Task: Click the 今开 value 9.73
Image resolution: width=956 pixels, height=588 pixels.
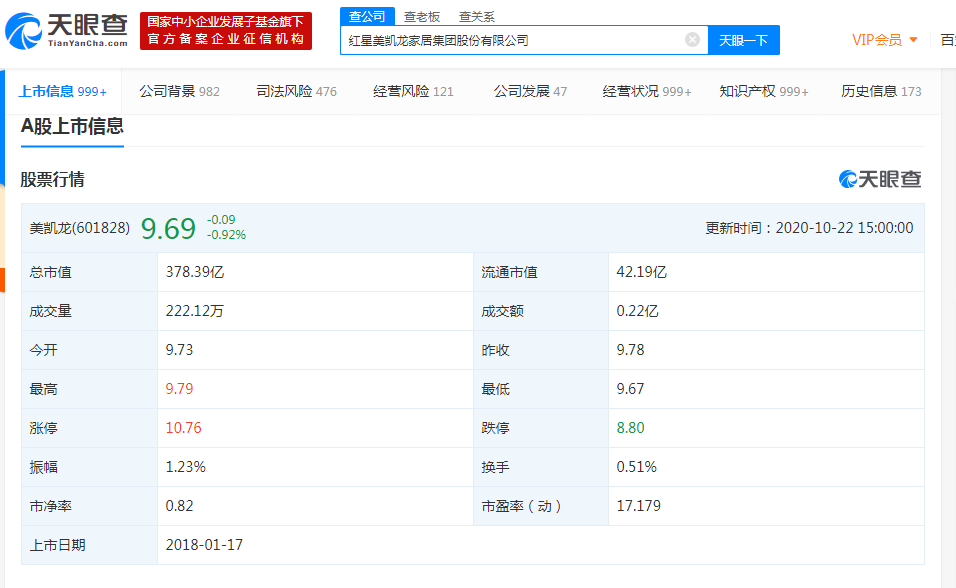Action: (179, 350)
